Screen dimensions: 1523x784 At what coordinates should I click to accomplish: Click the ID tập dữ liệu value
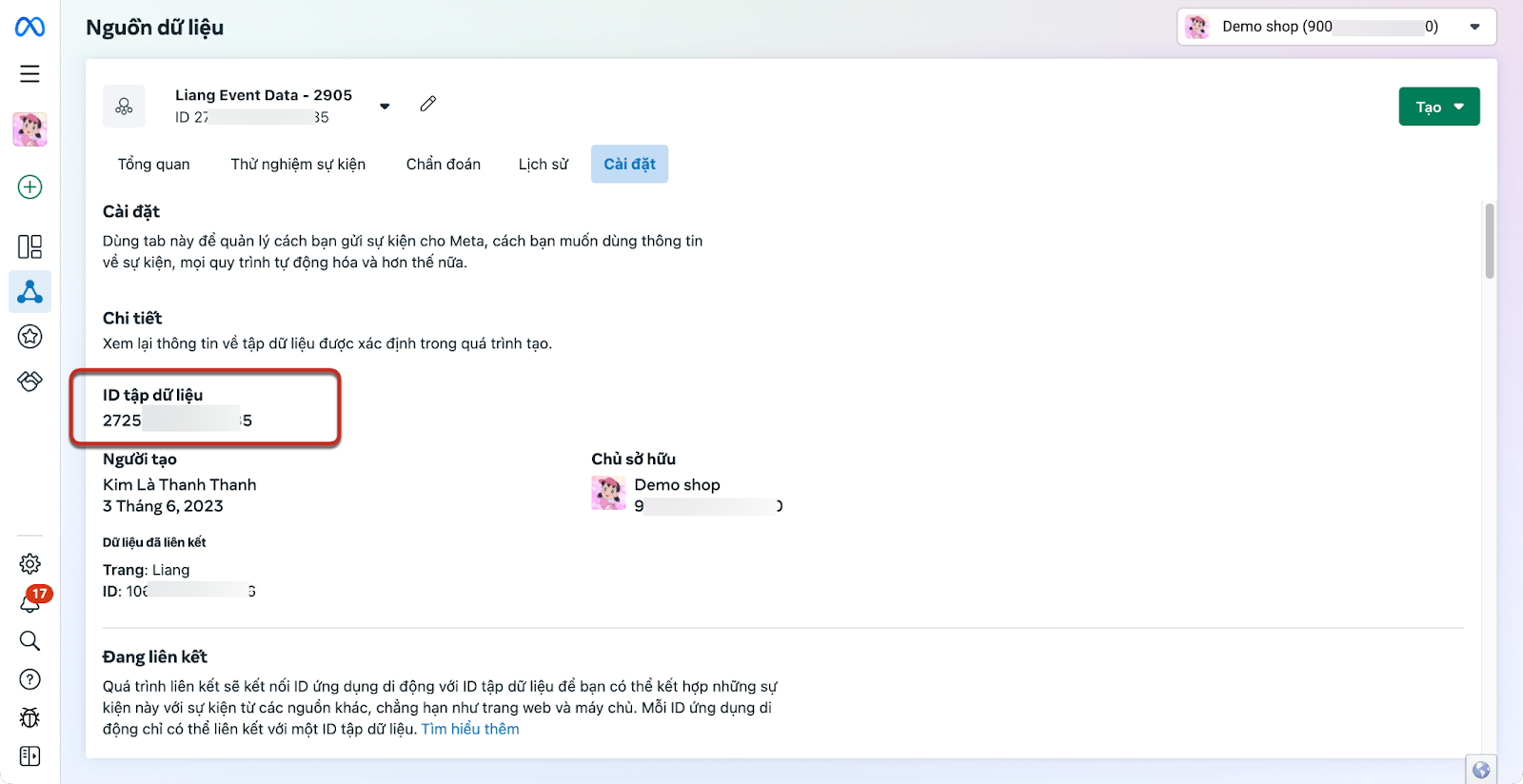[178, 421]
